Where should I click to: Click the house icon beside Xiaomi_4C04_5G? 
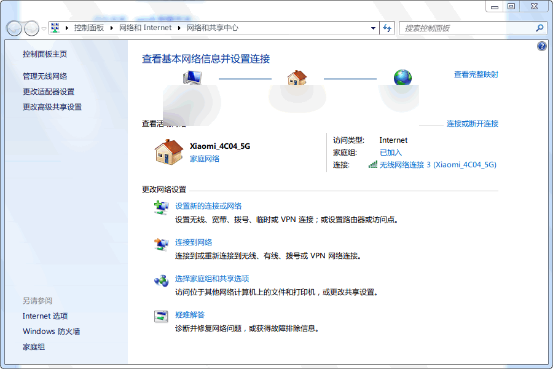click(x=169, y=152)
